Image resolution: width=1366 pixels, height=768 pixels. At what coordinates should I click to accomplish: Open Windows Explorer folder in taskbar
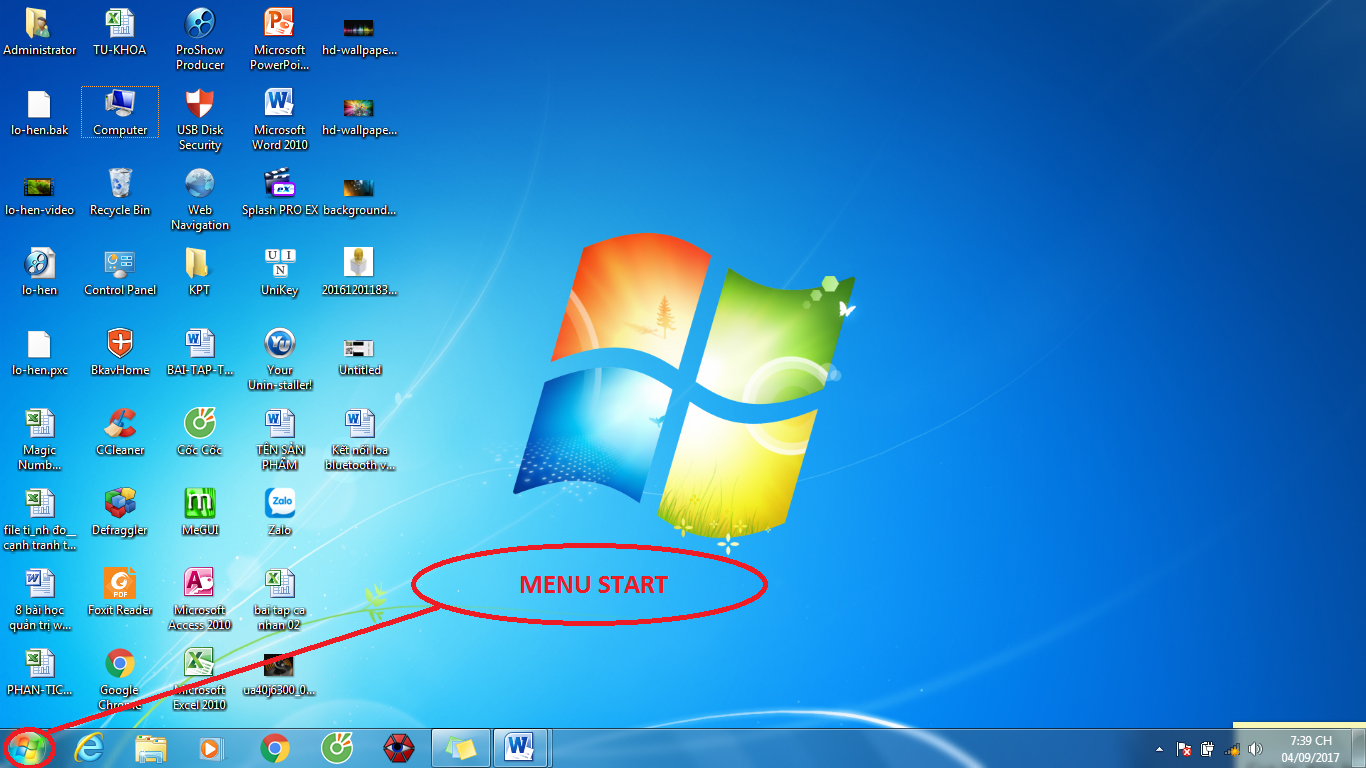[151, 748]
